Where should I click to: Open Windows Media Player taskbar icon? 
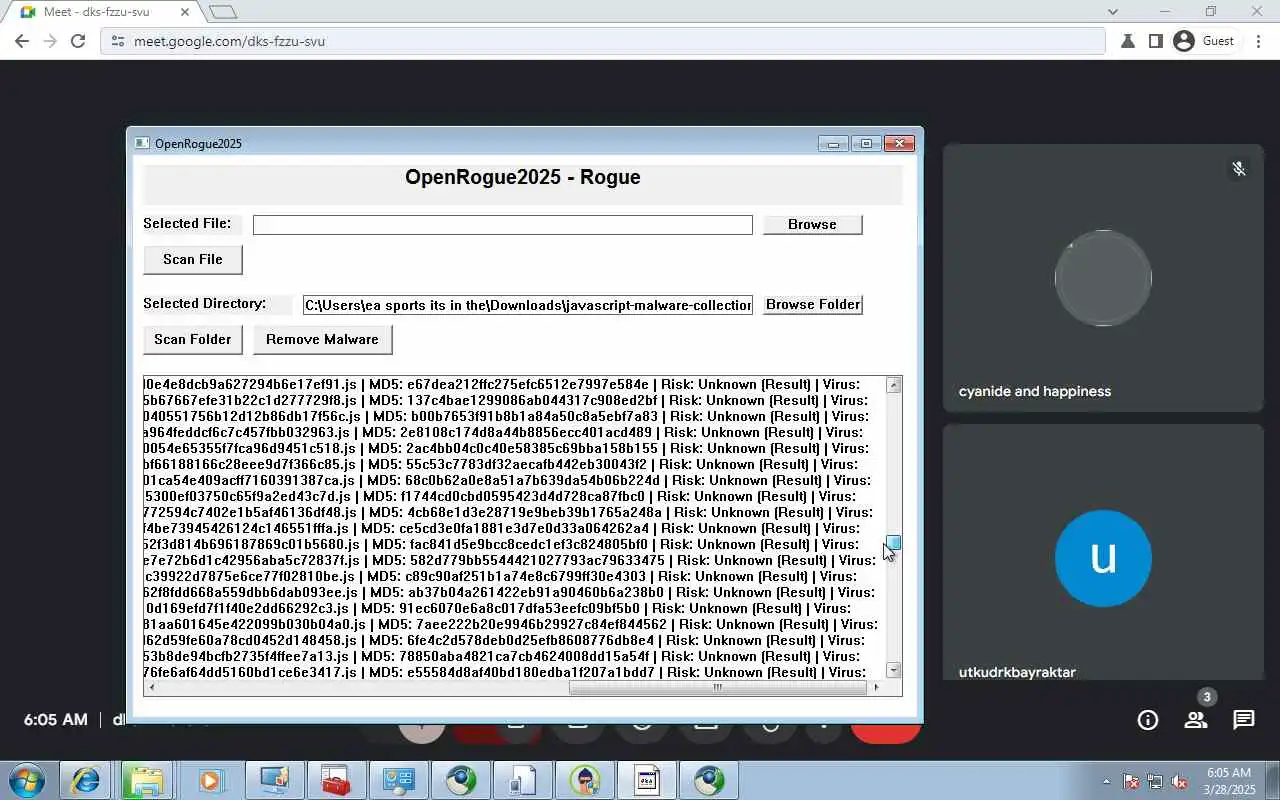coord(211,780)
